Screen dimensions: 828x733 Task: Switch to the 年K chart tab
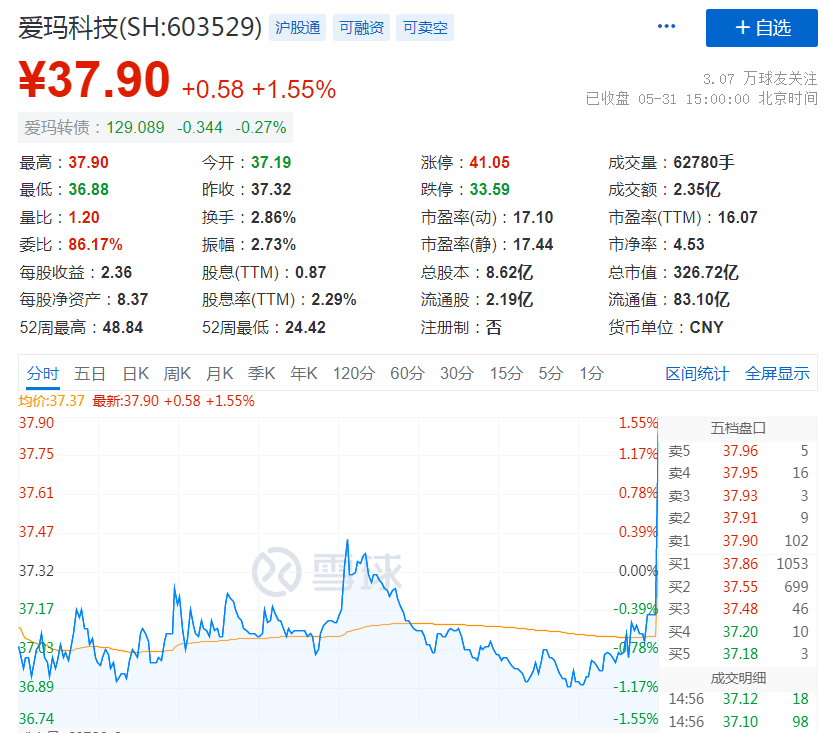304,373
